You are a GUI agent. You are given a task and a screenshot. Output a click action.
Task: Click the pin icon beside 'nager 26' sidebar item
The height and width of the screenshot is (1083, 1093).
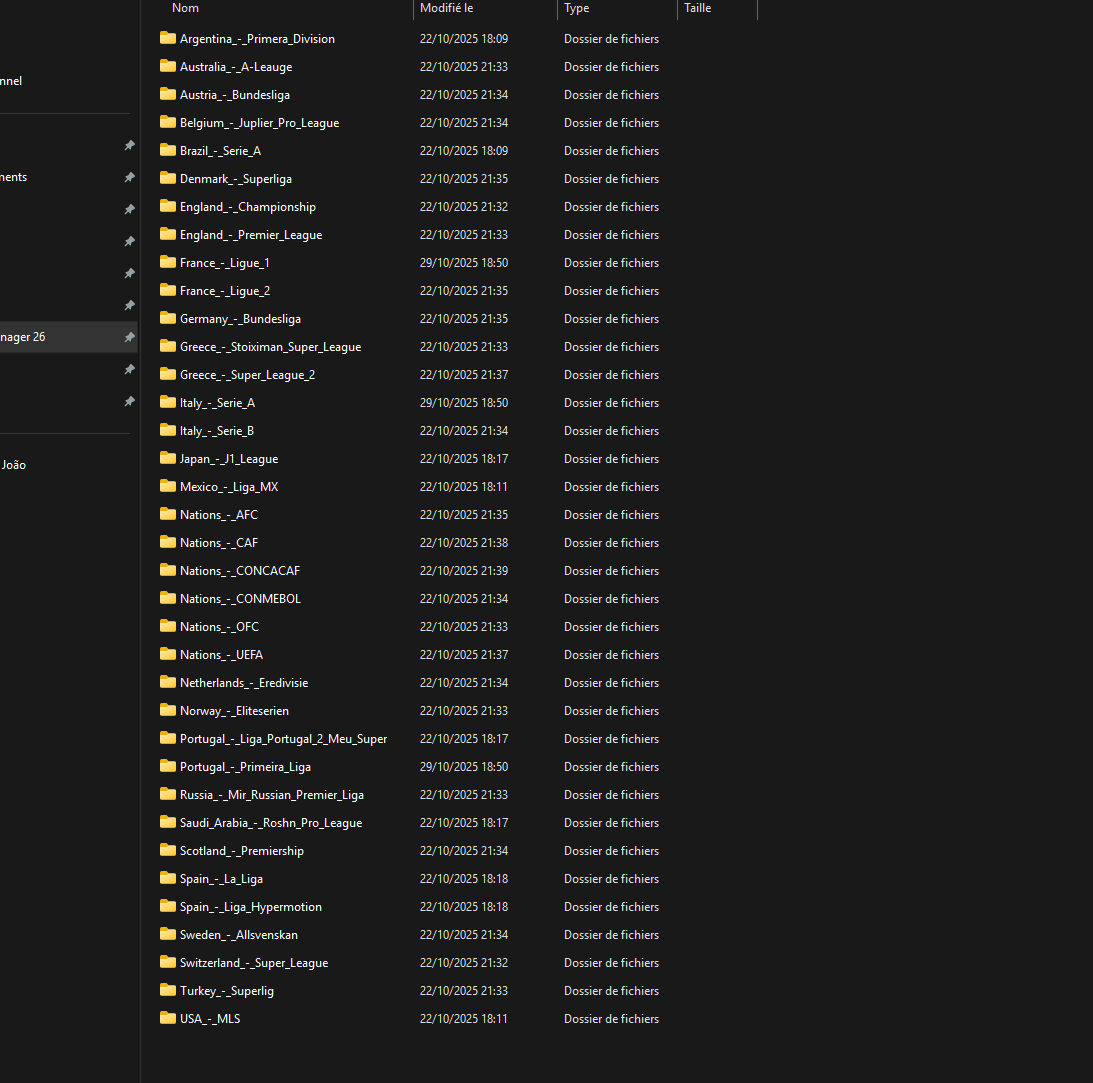click(x=129, y=337)
